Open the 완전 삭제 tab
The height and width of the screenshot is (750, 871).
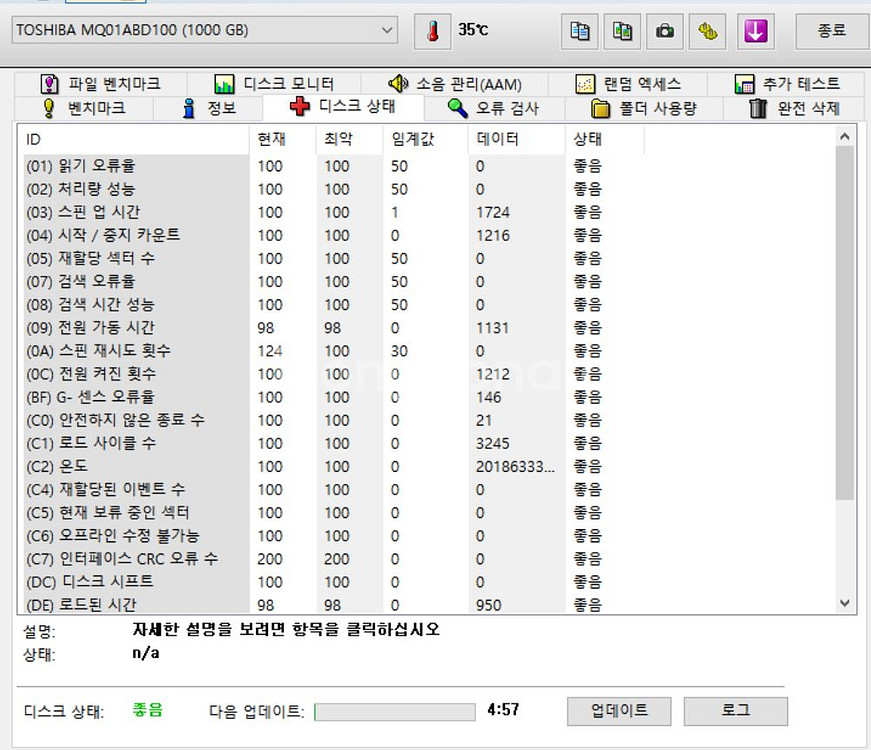coord(794,108)
